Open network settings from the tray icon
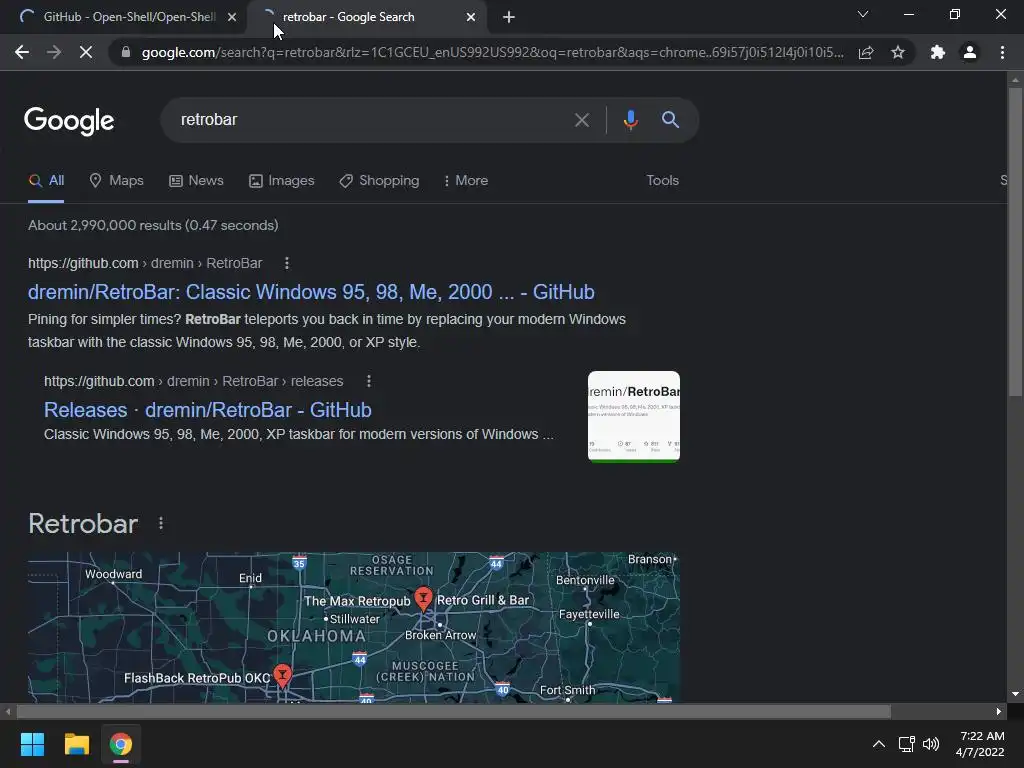The image size is (1024, 768). point(906,744)
